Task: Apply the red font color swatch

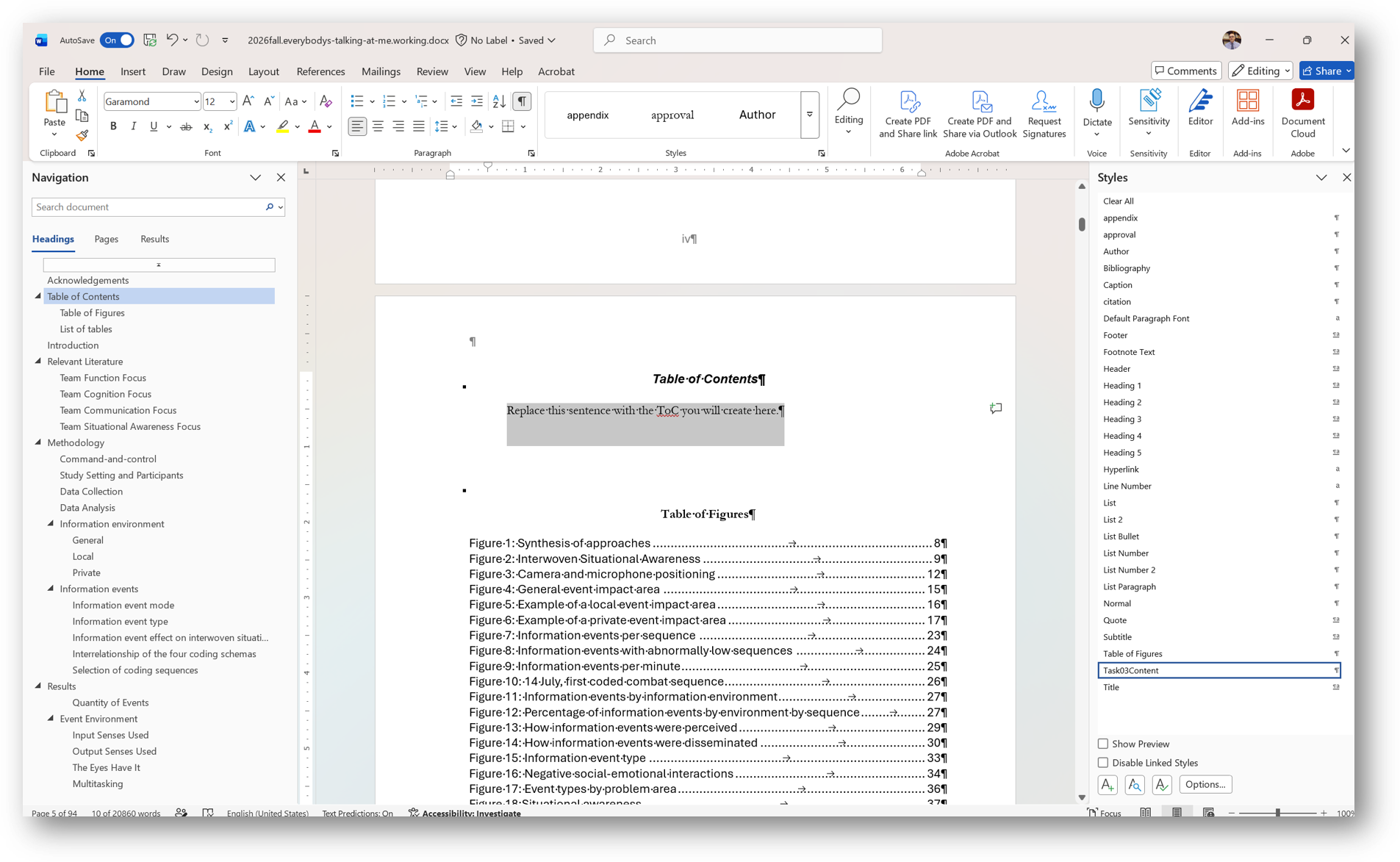Action: point(315,126)
